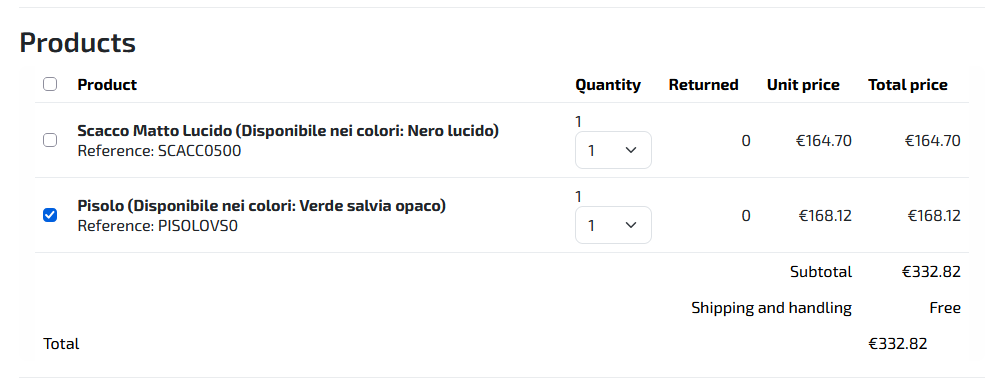Screen dimensions: 994x390
Task: Uncheck the Pisolo product checkbox
Action: point(49,216)
